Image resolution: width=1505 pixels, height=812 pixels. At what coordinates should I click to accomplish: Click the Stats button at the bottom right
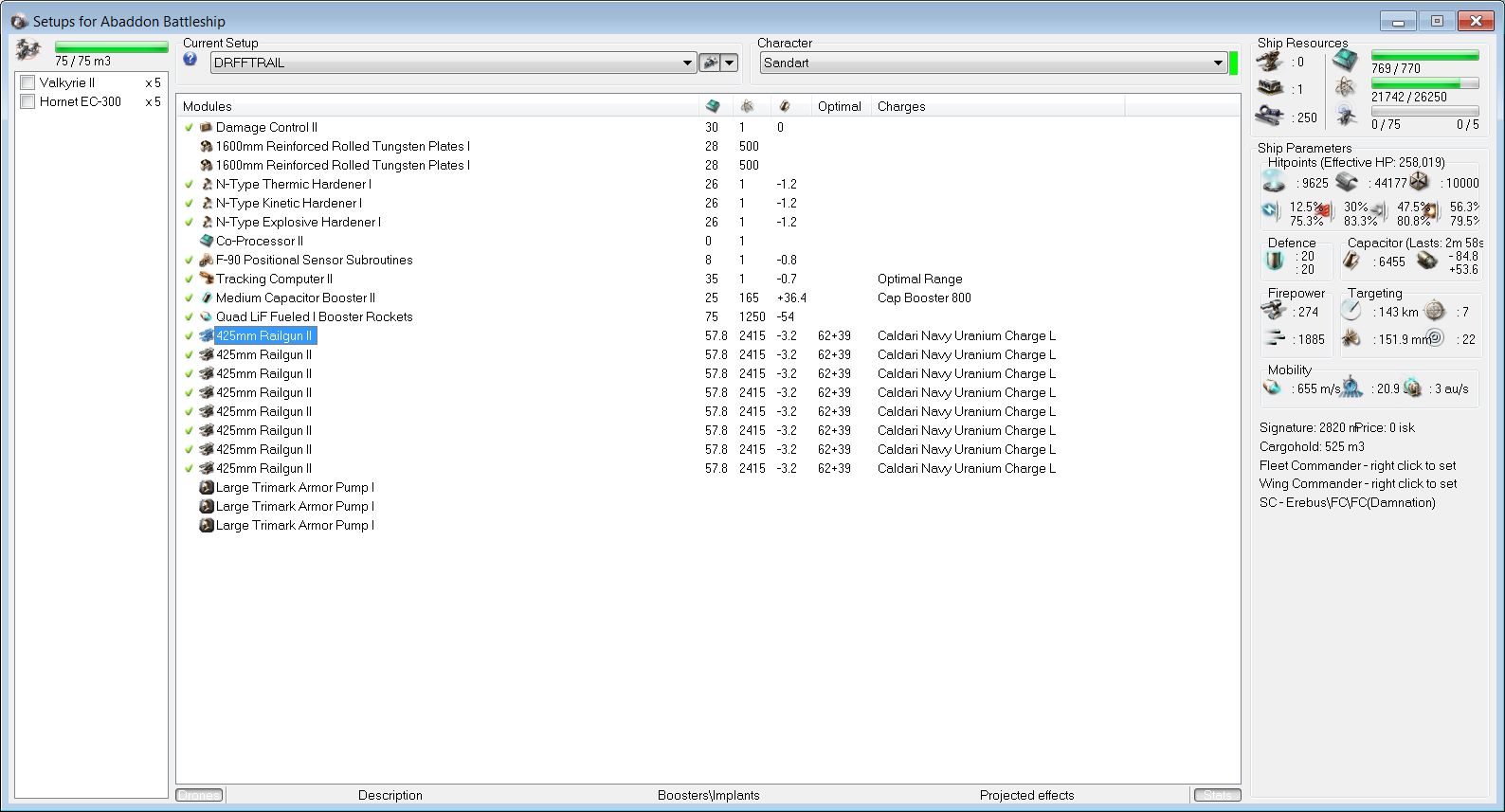(1218, 795)
